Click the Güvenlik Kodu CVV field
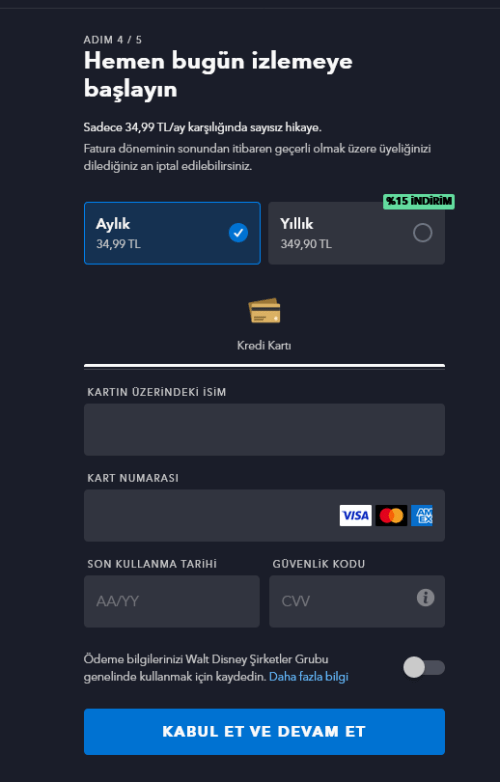This screenshot has height=782, width=500. pos(357,601)
